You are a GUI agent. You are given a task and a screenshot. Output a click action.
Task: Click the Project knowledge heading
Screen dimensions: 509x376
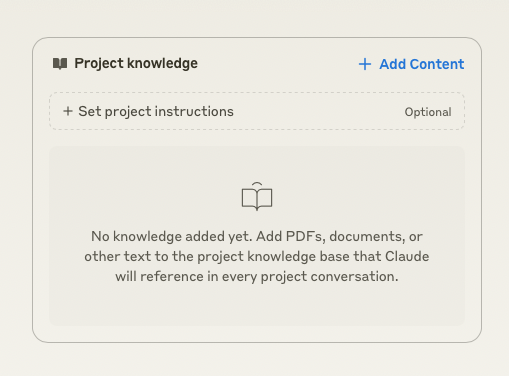(136, 63)
